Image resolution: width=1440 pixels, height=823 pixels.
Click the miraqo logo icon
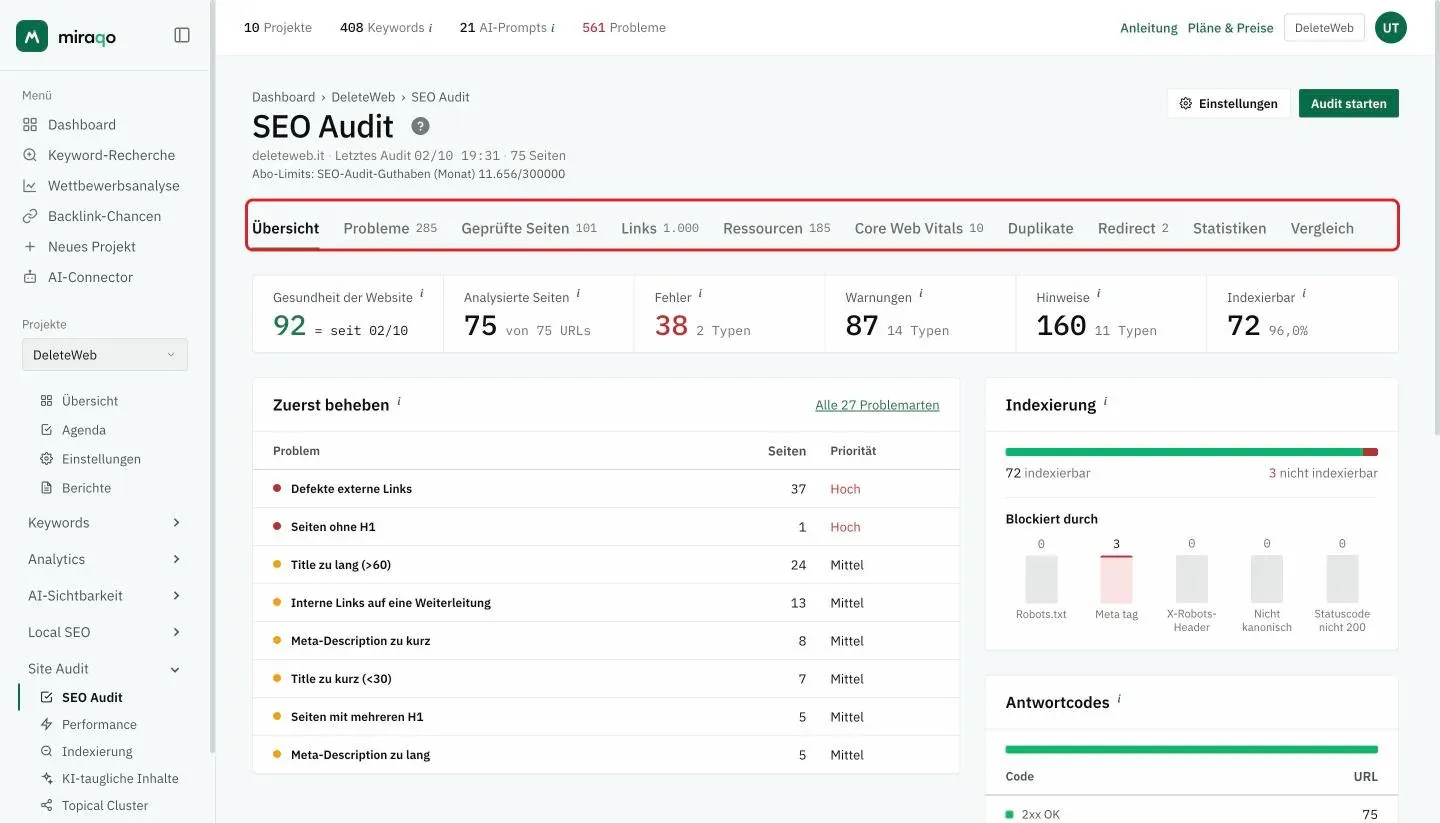pyautogui.click(x=32, y=36)
